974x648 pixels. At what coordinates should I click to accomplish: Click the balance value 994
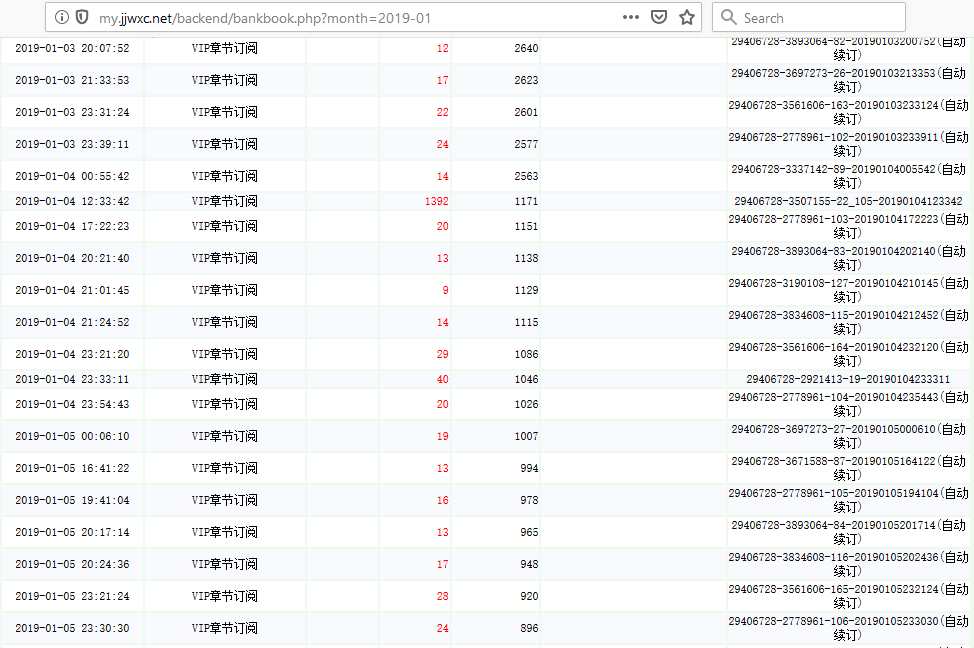pyautogui.click(x=529, y=468)
